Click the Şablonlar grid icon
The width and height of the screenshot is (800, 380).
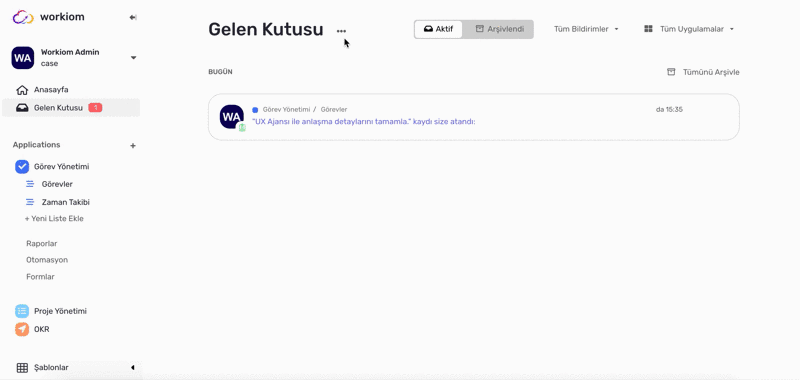(x=22, y=368)
